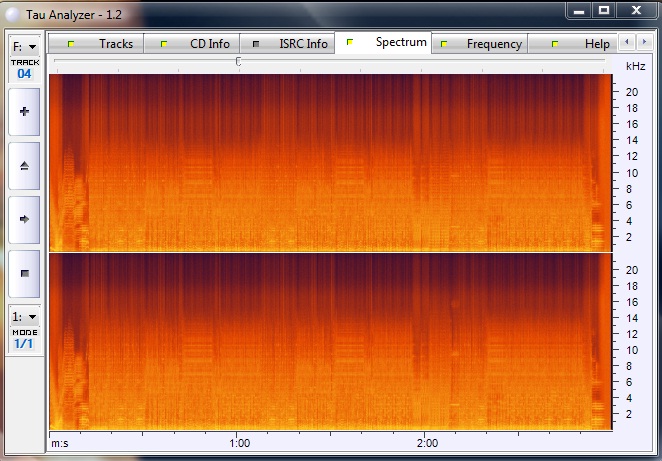662x461 pixels.
Task: Open the F: drive dropdown
Action: tap(24, 47)
